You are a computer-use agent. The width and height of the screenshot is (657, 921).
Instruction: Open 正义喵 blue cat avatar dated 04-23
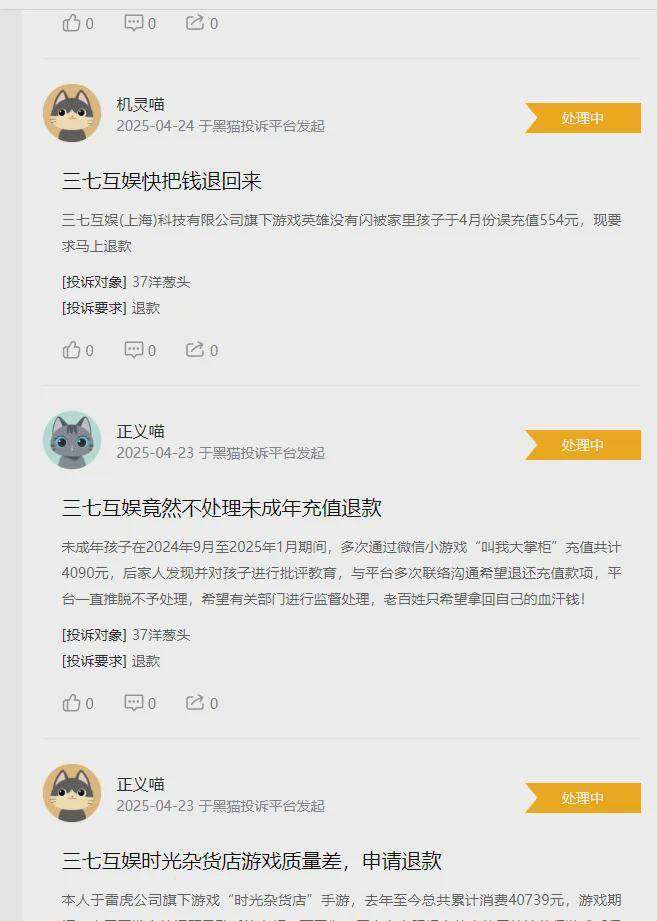click(72, 440)
